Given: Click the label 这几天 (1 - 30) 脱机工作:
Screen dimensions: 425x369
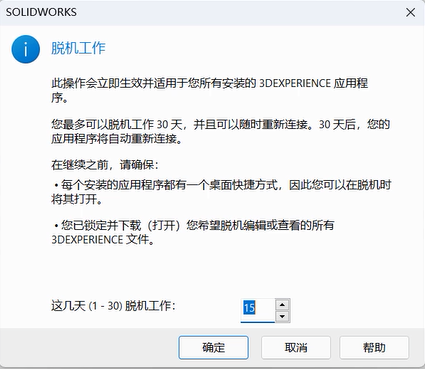Looking at the screenshot, I should click(x=113, y=305).
